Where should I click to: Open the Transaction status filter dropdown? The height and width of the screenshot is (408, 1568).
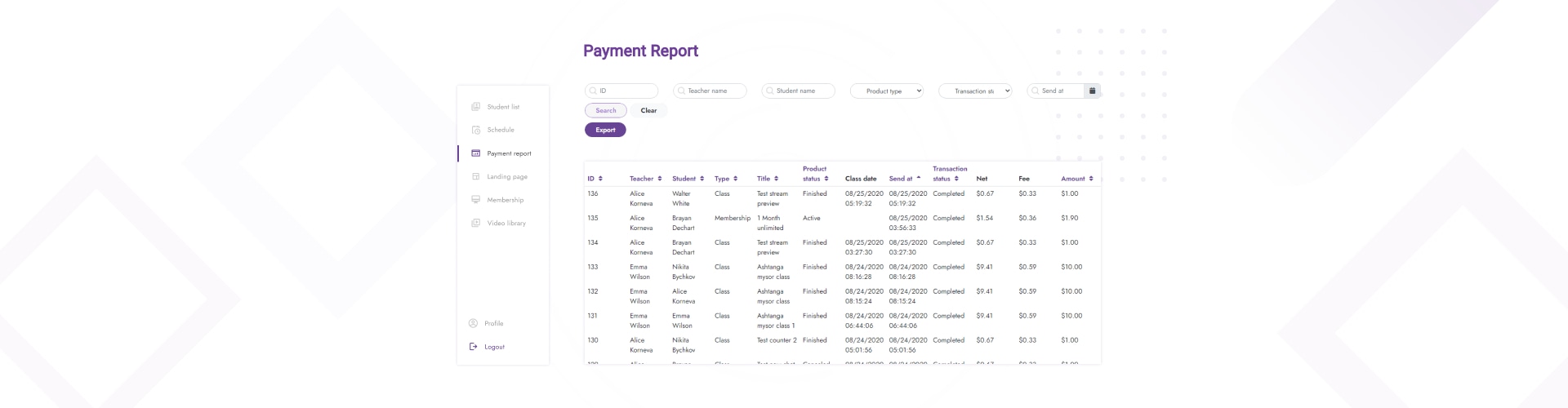coord(975,91)
